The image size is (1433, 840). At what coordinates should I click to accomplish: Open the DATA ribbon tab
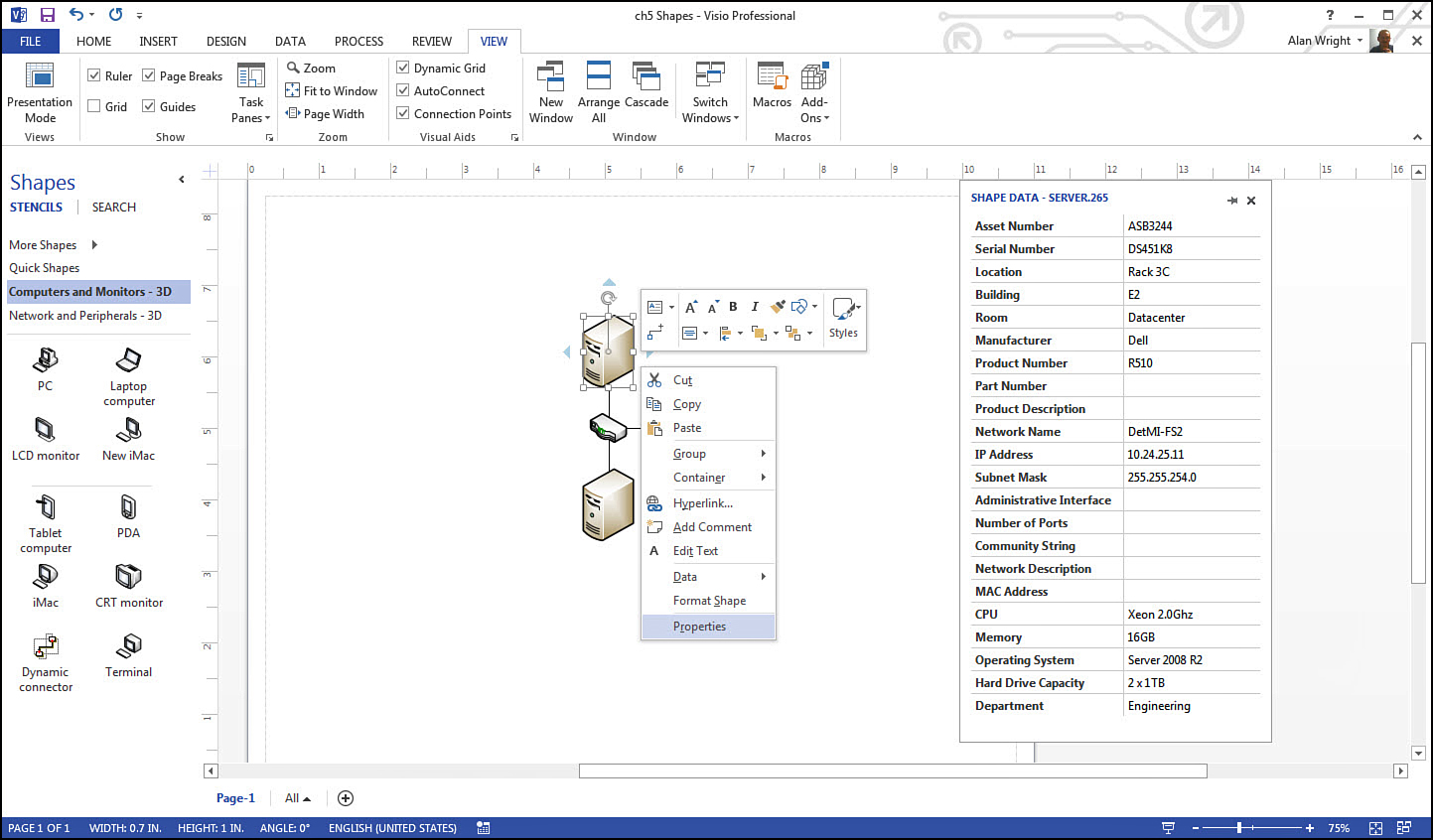point(290,41)
